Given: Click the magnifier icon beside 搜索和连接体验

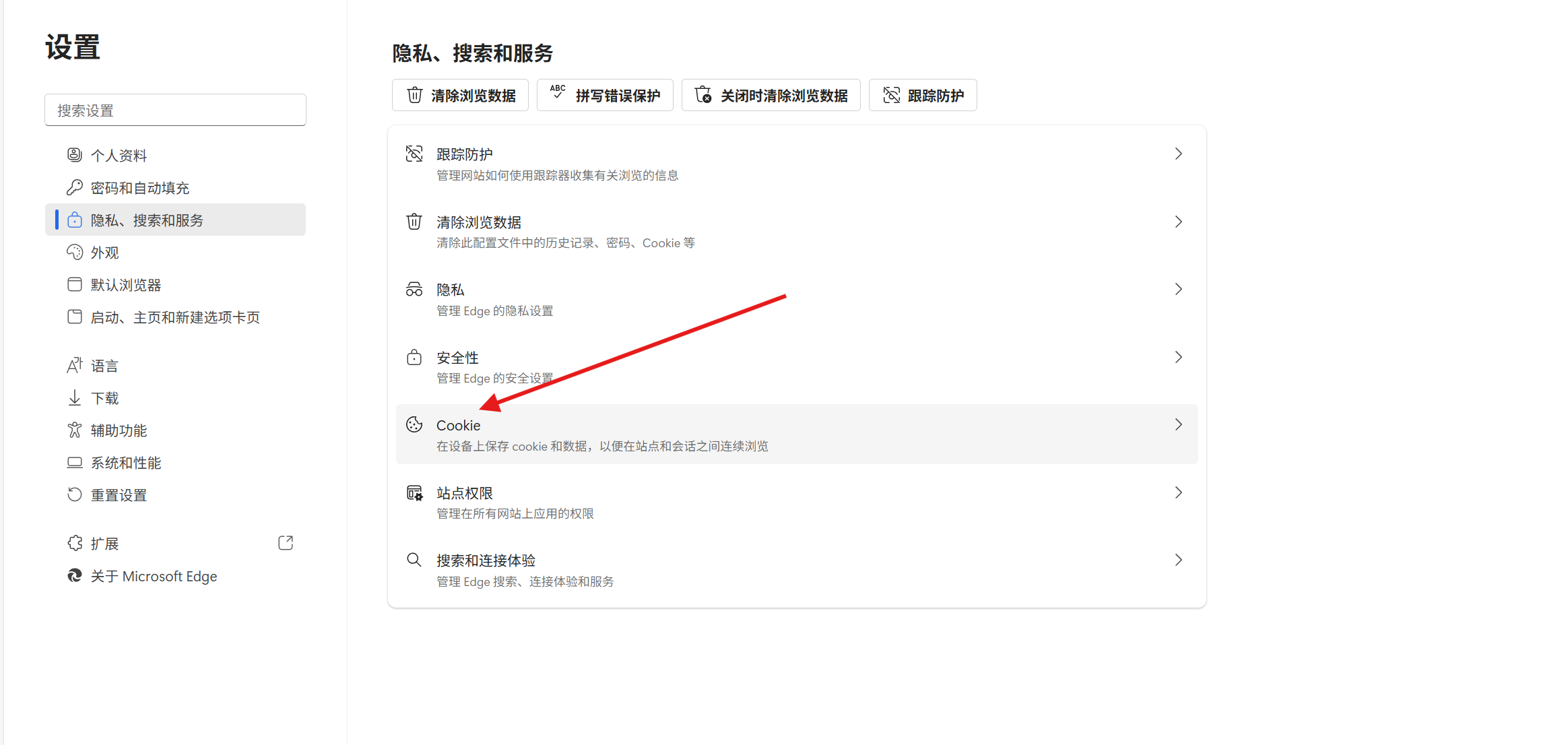Looking at the screenshot, I should pyautogui.click(x=414, y=560).
